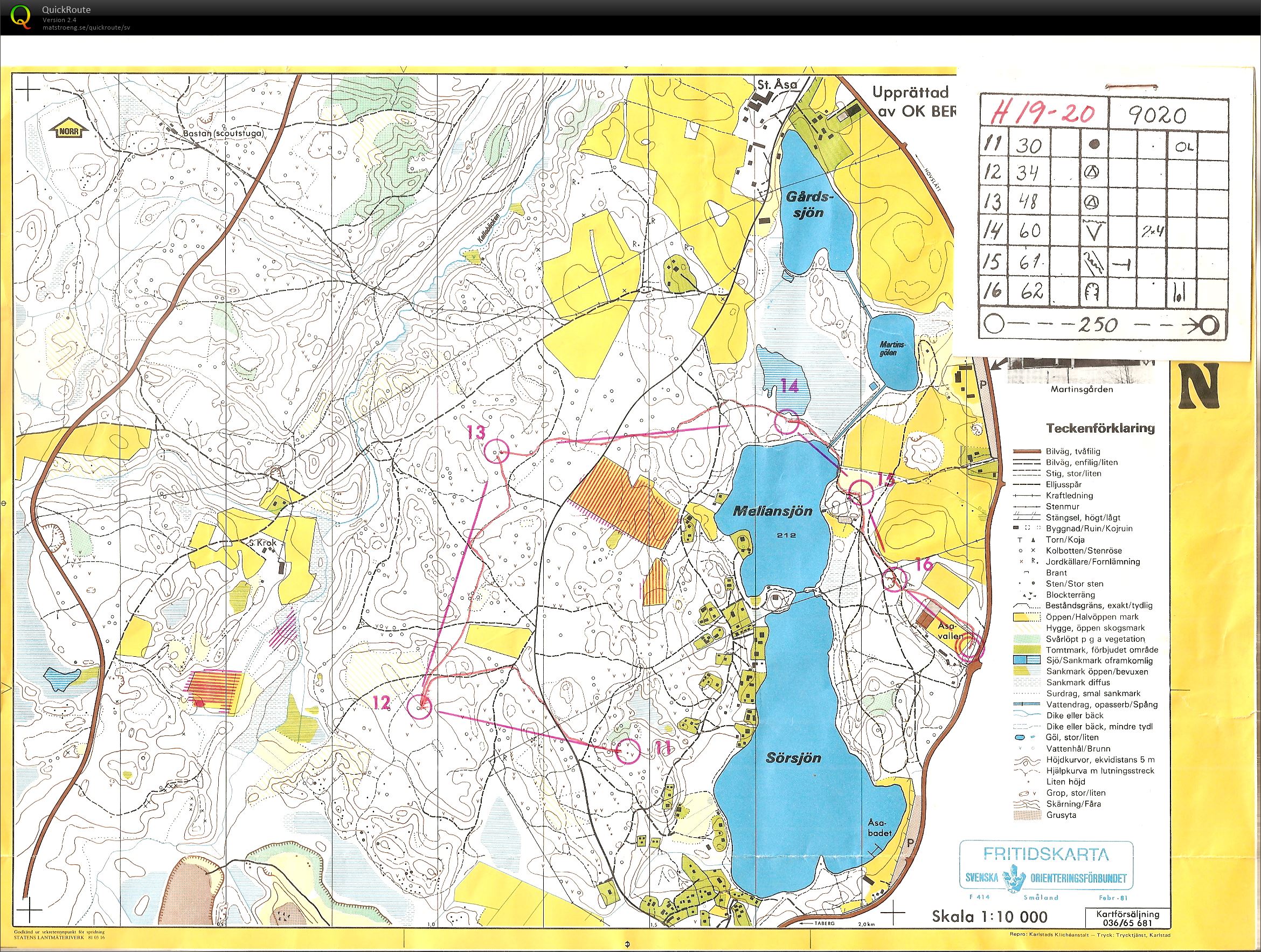Click the "Teckenförklaring" legend heading
The width and height of the screenshot is (1261, 952).
click(x=1100, y=428)
